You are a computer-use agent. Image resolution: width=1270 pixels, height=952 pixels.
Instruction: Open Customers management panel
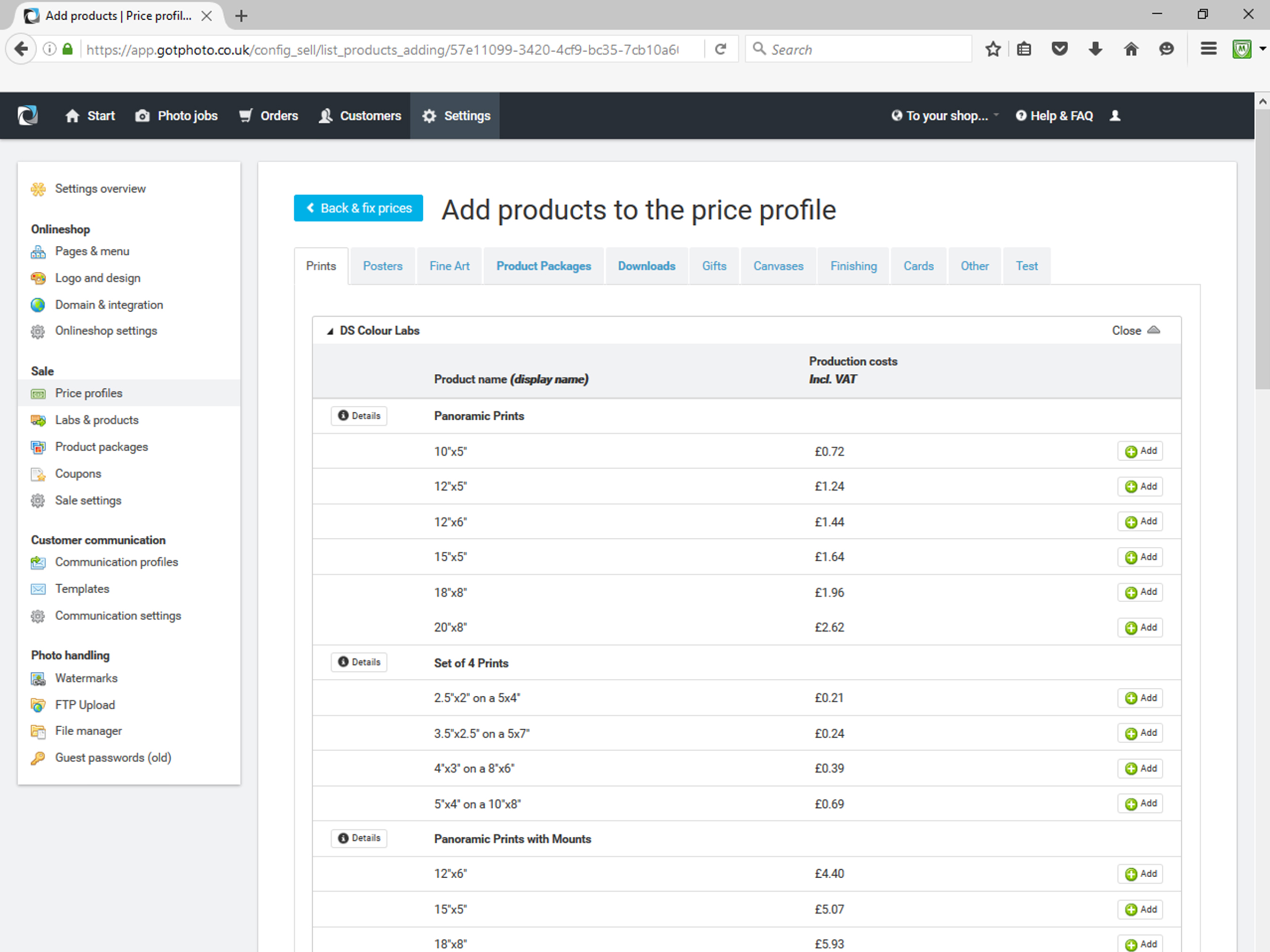tap(368, 116)
